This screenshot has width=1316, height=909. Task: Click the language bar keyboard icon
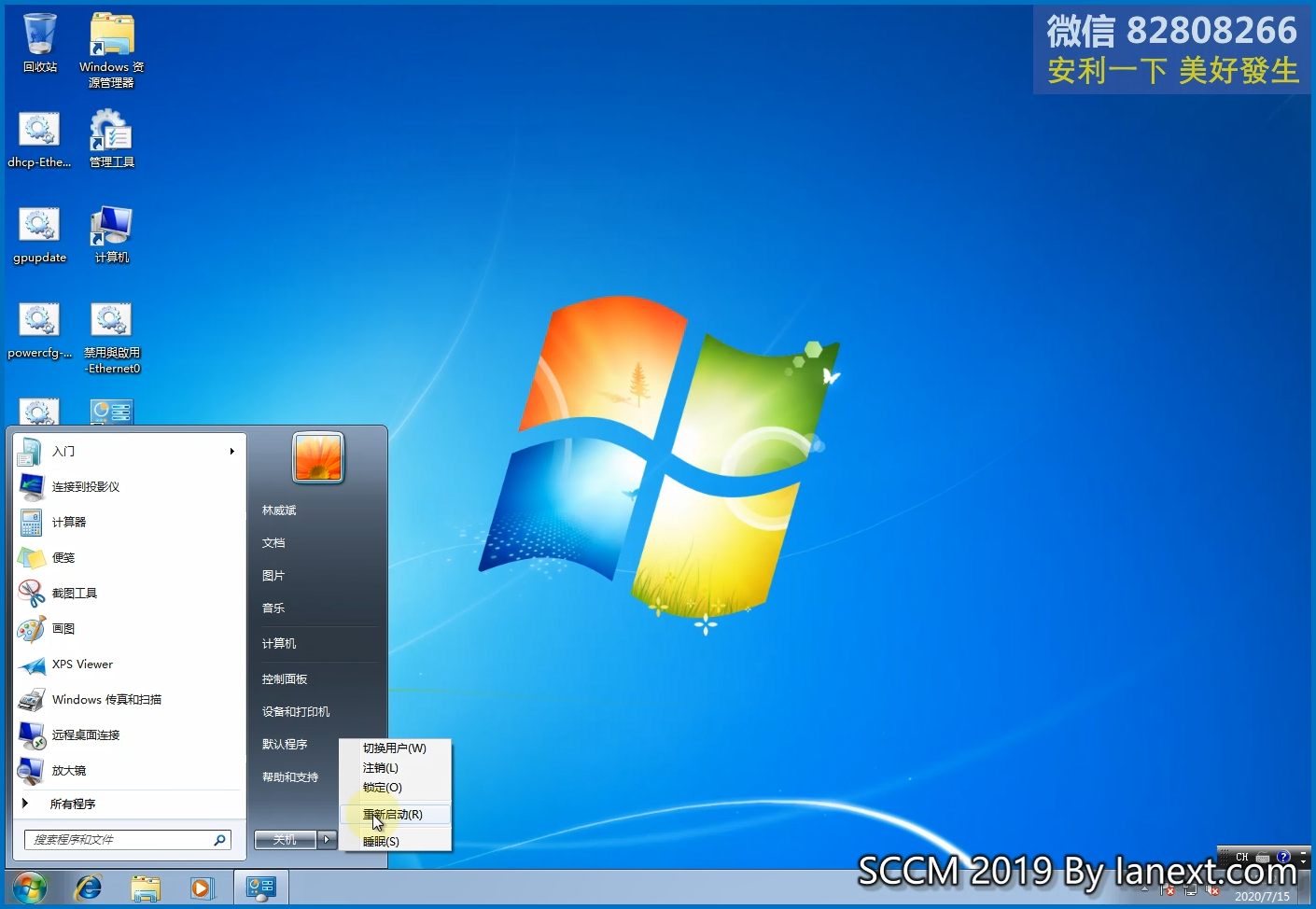click(x=1263, y=857)
